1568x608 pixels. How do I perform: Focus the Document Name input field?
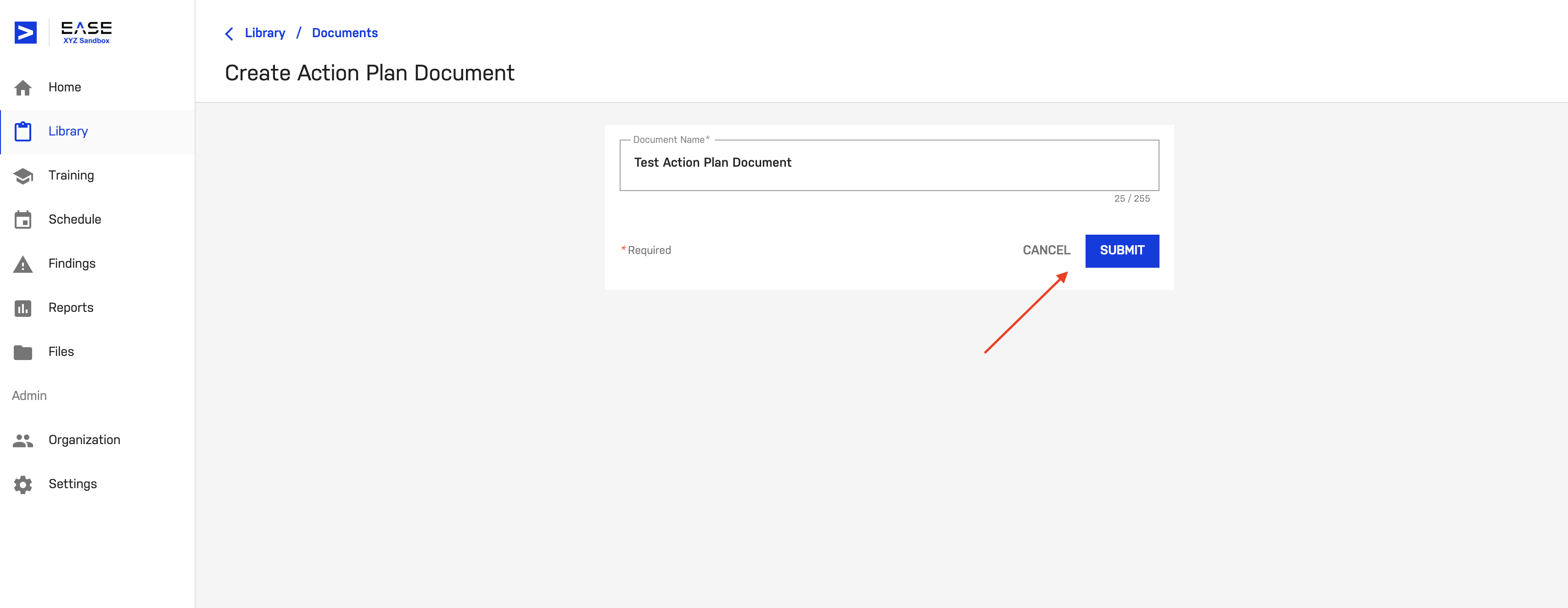(x=889, y=165)
